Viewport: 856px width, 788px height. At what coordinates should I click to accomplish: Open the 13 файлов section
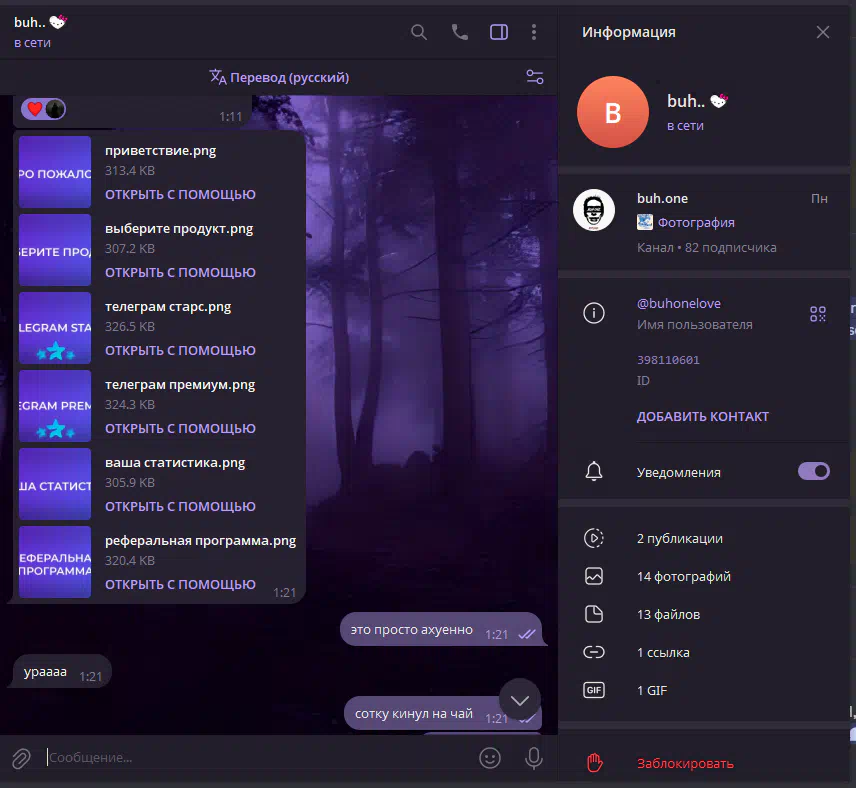[x=668, y=614]
